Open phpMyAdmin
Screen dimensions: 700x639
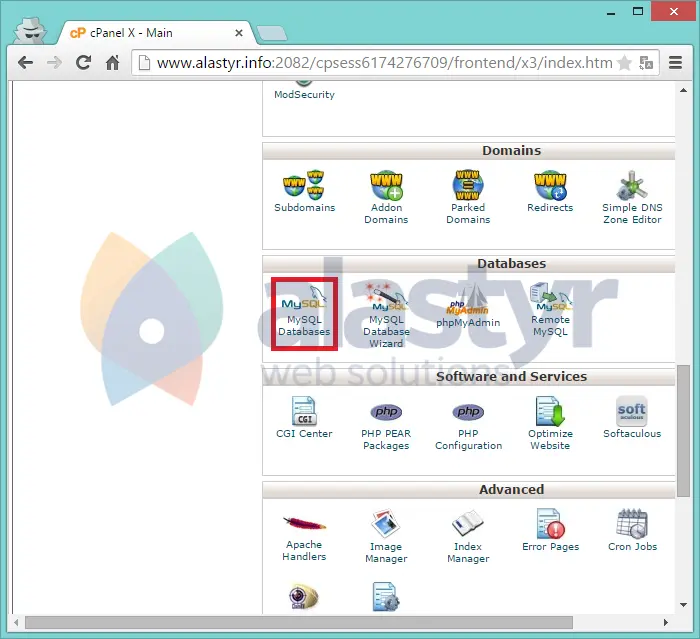468,312
